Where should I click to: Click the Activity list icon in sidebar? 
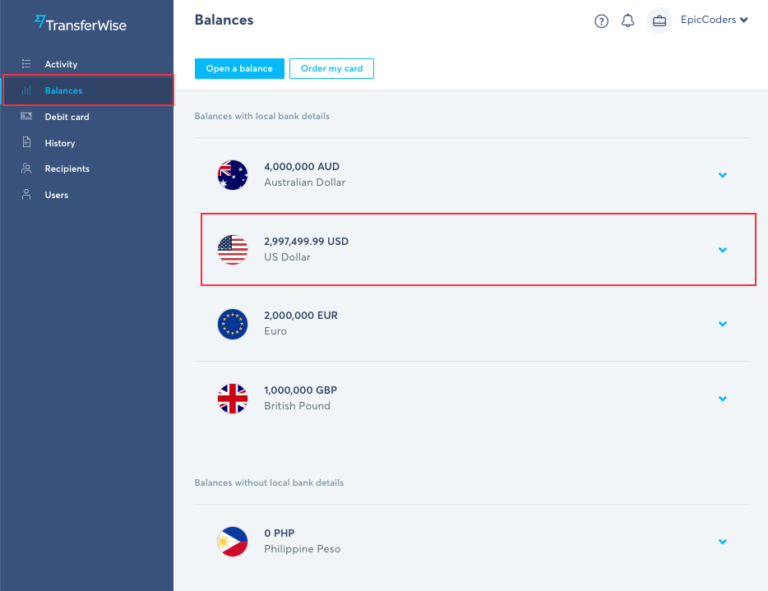[x=26, y=64]
